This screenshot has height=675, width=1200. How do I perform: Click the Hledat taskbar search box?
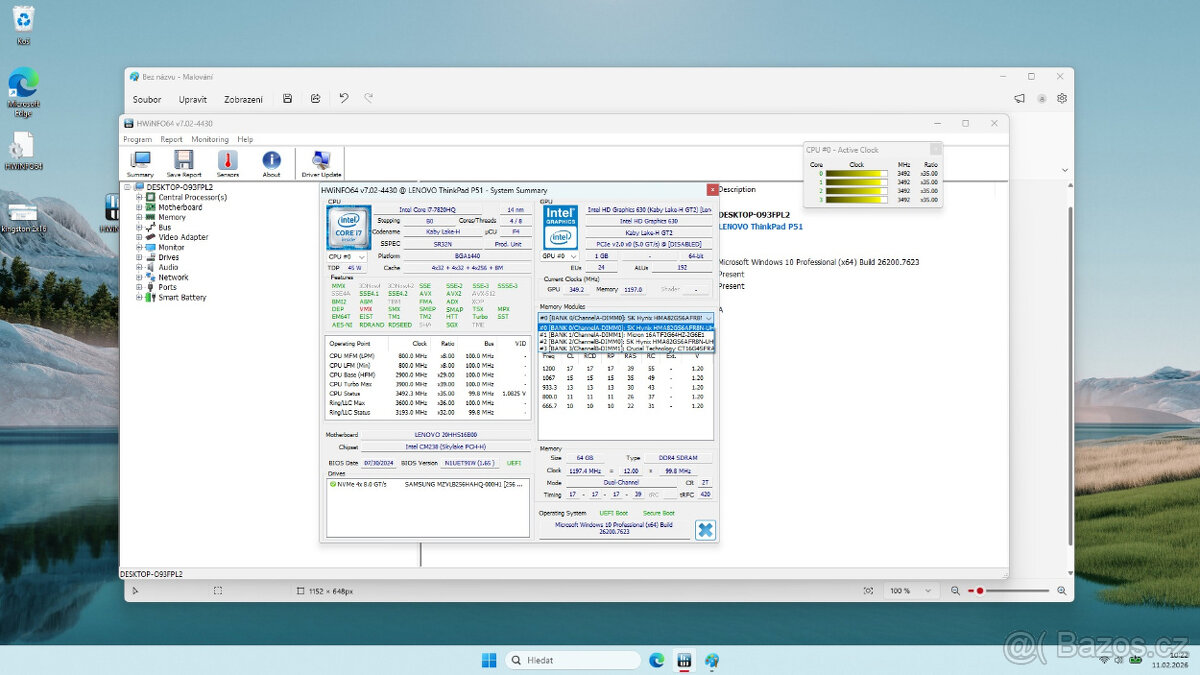click(573, 660)
